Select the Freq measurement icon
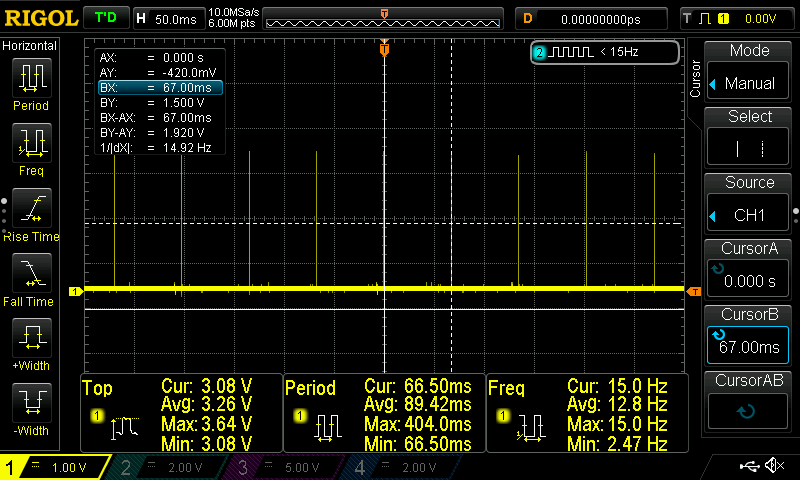Image resolution: width=800 pixels, height=480 pixels. click(31, 143)
